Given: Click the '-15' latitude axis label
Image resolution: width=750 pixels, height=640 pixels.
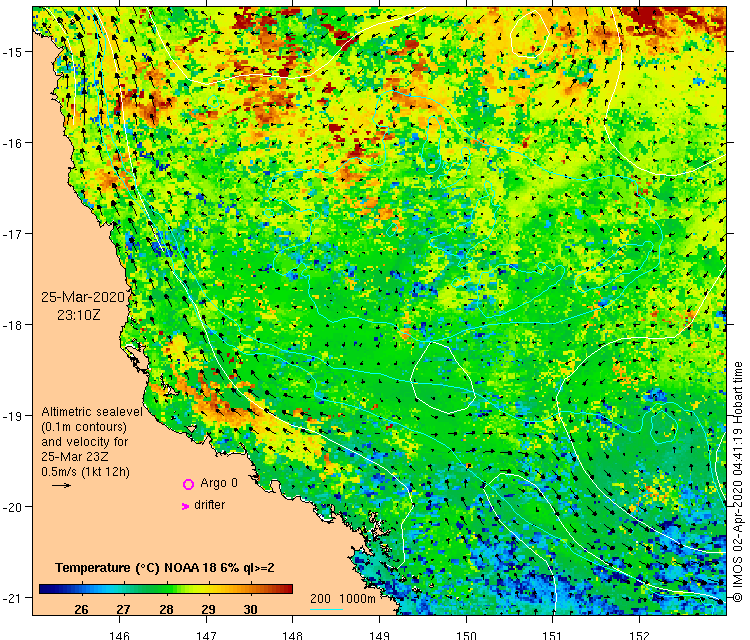Looking at the screenshot, I should [11, 52].
